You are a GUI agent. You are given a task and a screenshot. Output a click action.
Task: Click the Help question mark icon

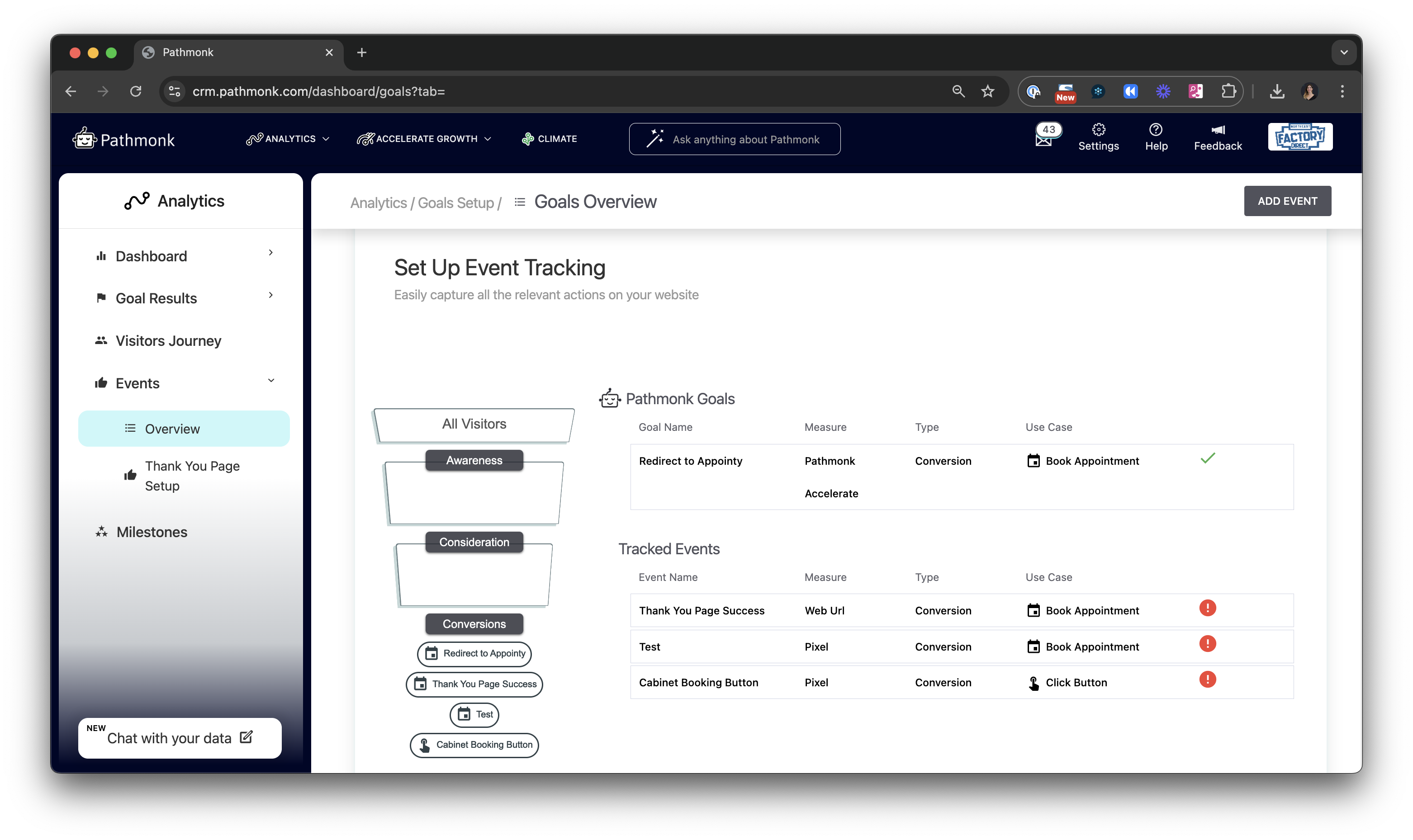1157,130
